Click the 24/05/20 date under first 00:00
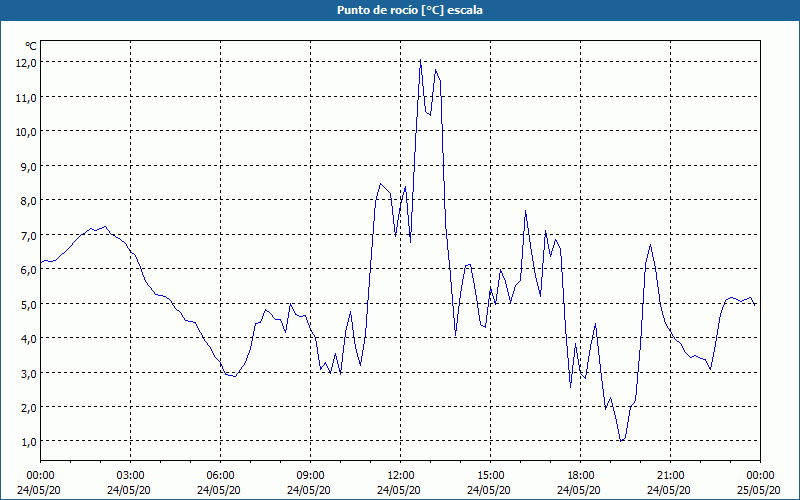 click(x=39, y=490)
